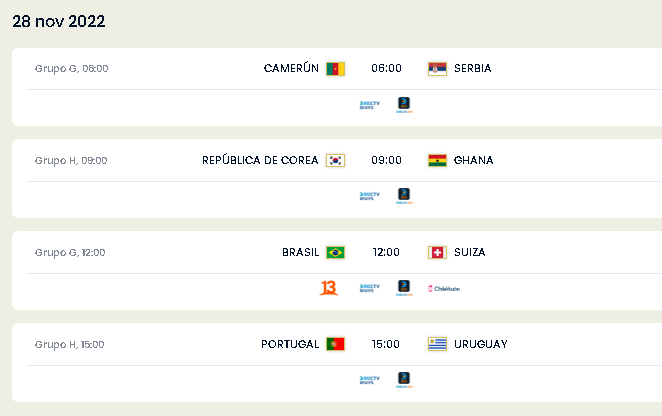
Task: Click the Ghana flag icon
Action: 437,160
